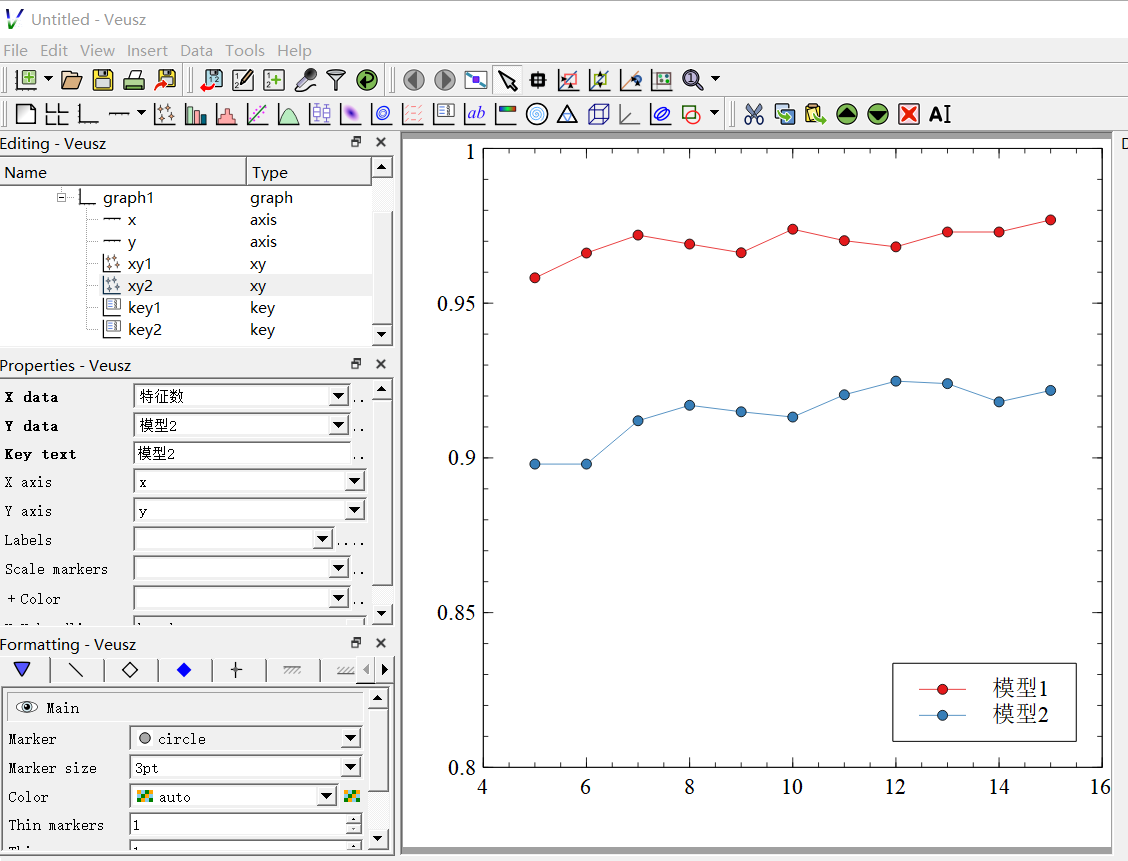Image resolution: width=1128 pixels, height=861 pixels.
Task: Export the page to a file
Action: click(x=165, y=80)
